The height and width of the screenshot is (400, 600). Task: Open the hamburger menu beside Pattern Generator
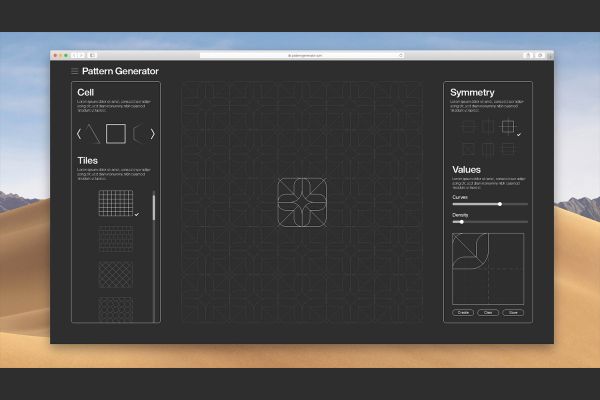click(x=75, y=71)
